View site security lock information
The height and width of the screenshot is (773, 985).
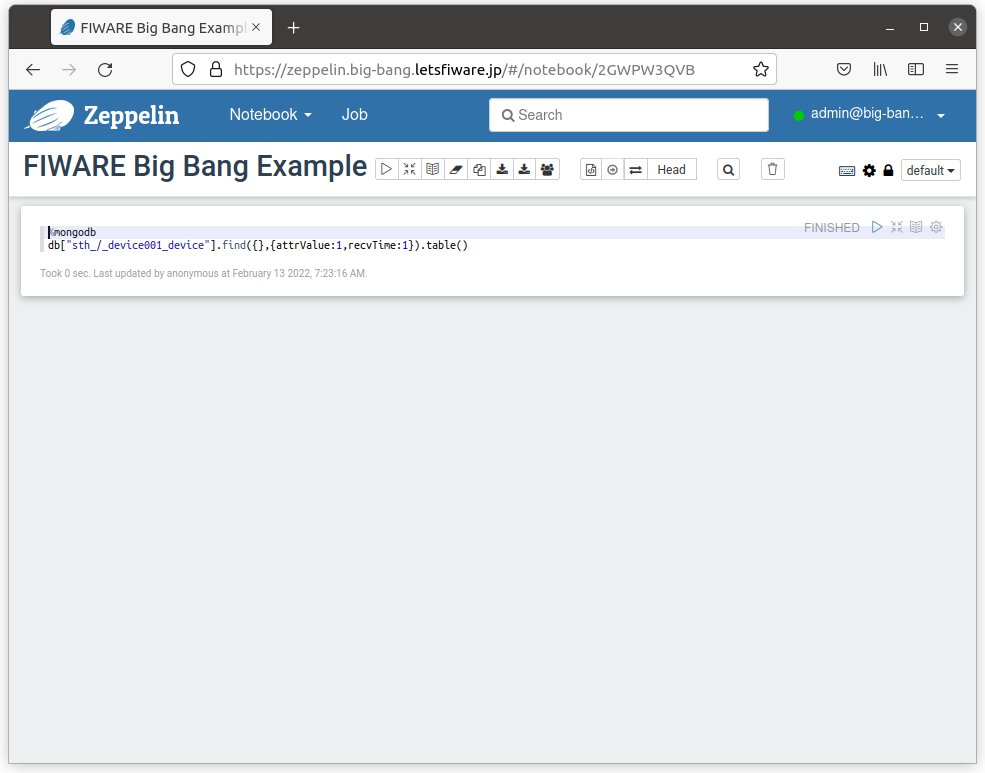(x=215, y=70)
